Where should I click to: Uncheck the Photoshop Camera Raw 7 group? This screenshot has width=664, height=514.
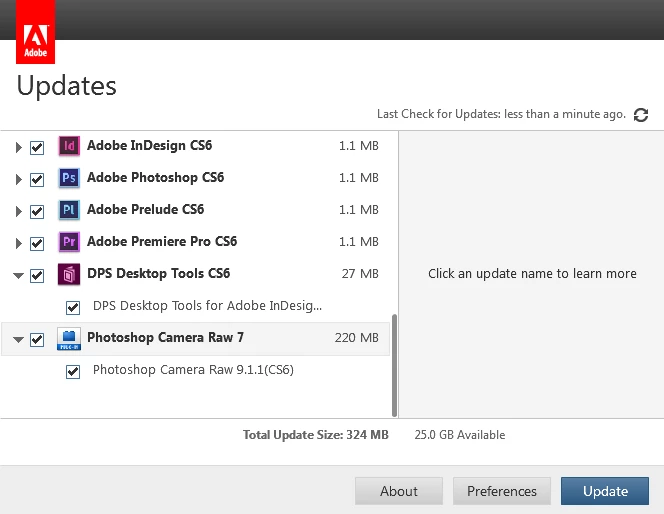pos(37,340)
